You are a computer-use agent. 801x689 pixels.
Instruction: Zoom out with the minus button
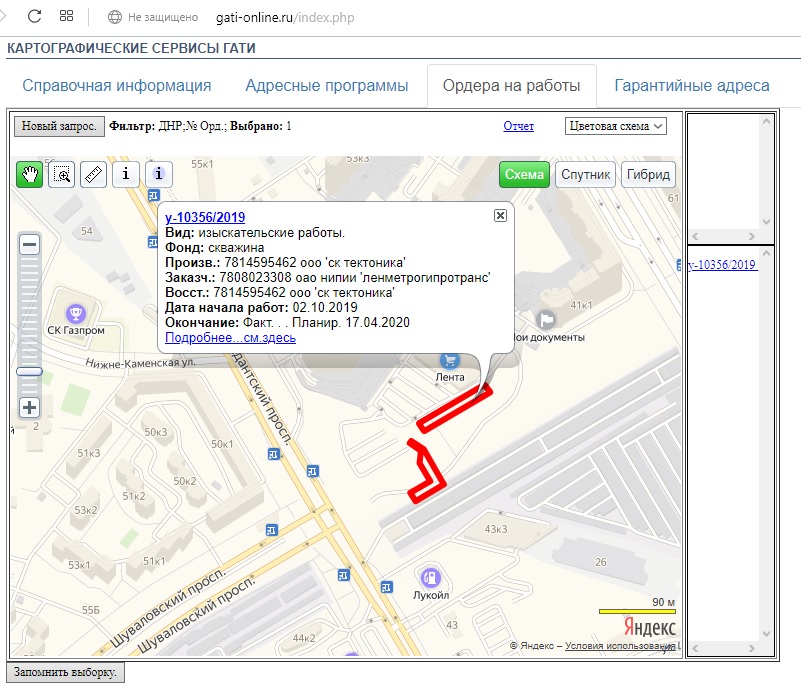coord(30,245)
